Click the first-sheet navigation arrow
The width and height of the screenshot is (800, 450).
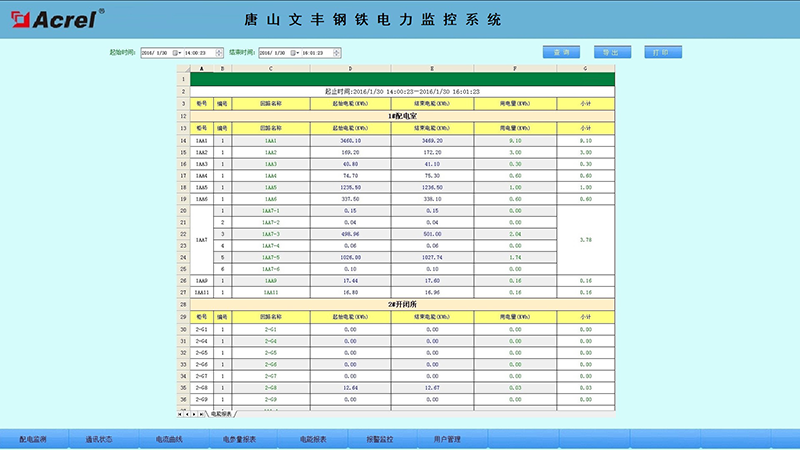click(x=181, y=413)
